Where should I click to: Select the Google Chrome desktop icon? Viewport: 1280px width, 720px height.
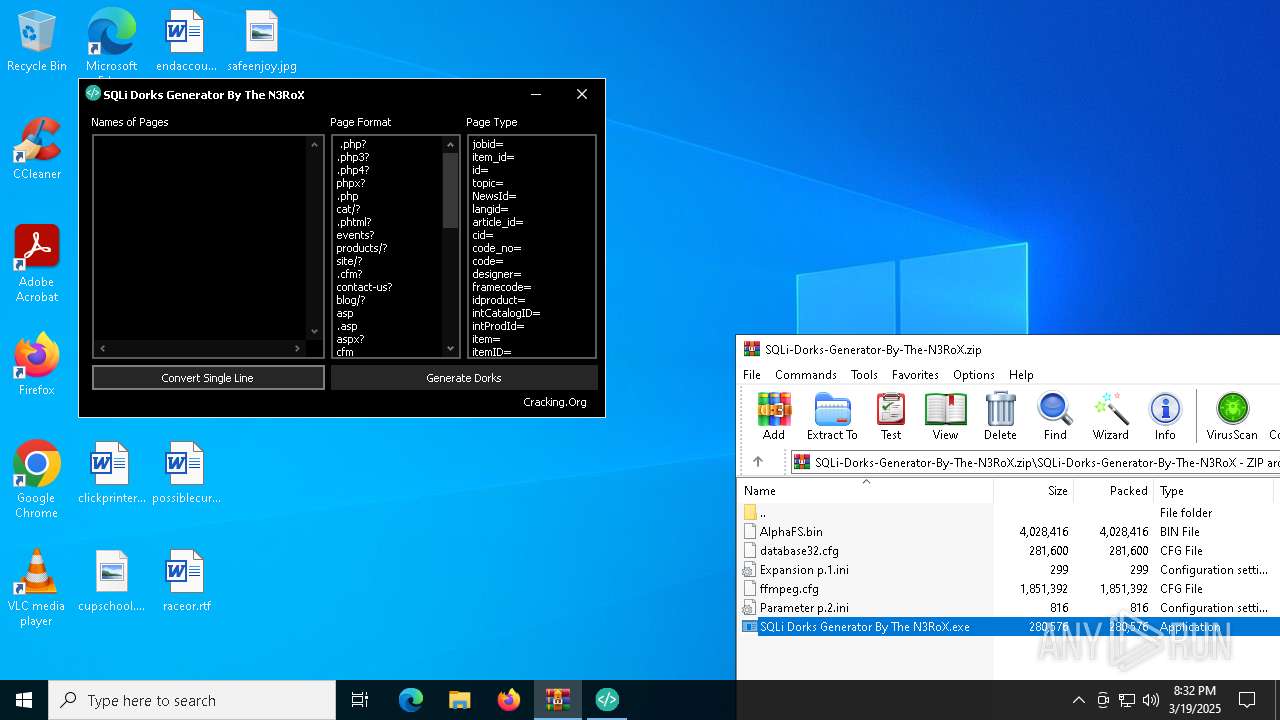click(x=37, y=480)
